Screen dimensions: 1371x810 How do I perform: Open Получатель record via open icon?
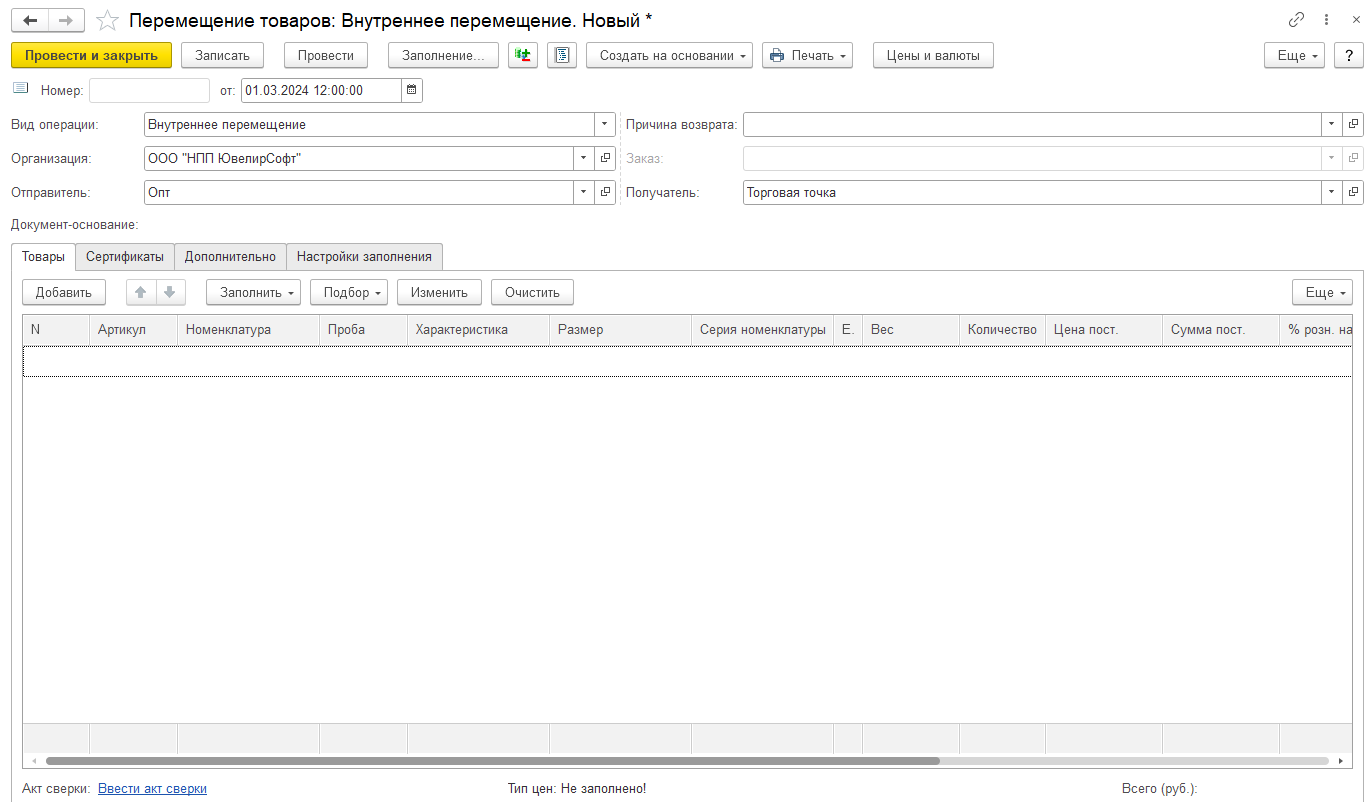point(1353,192)
